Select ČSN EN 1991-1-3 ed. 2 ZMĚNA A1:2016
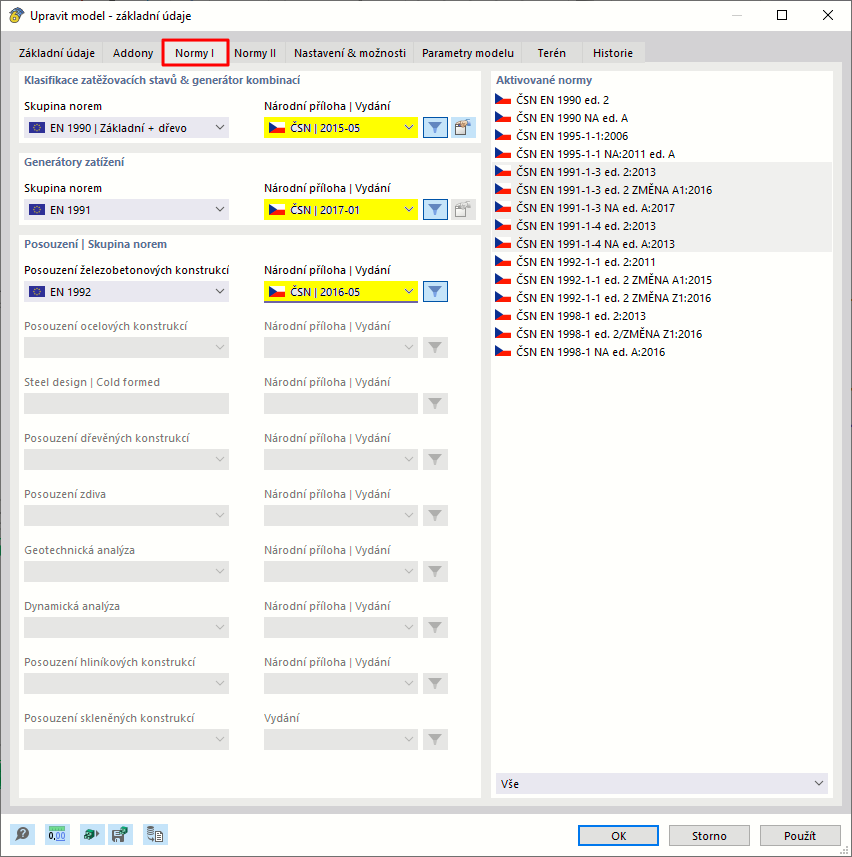The height and width of the screenshot is (857, 852). pos(662,190)
